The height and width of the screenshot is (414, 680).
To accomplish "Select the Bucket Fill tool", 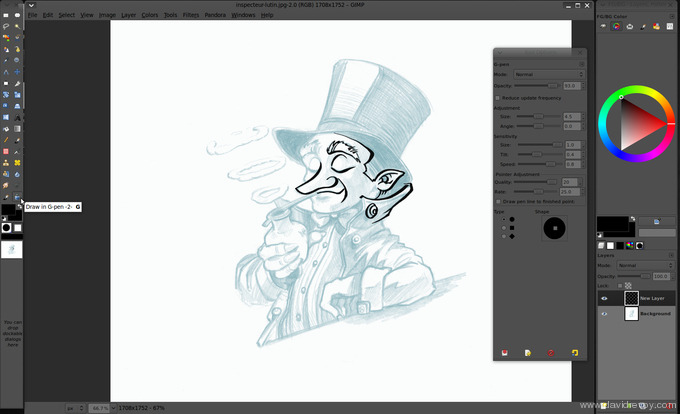I will [x=6, y=129].
